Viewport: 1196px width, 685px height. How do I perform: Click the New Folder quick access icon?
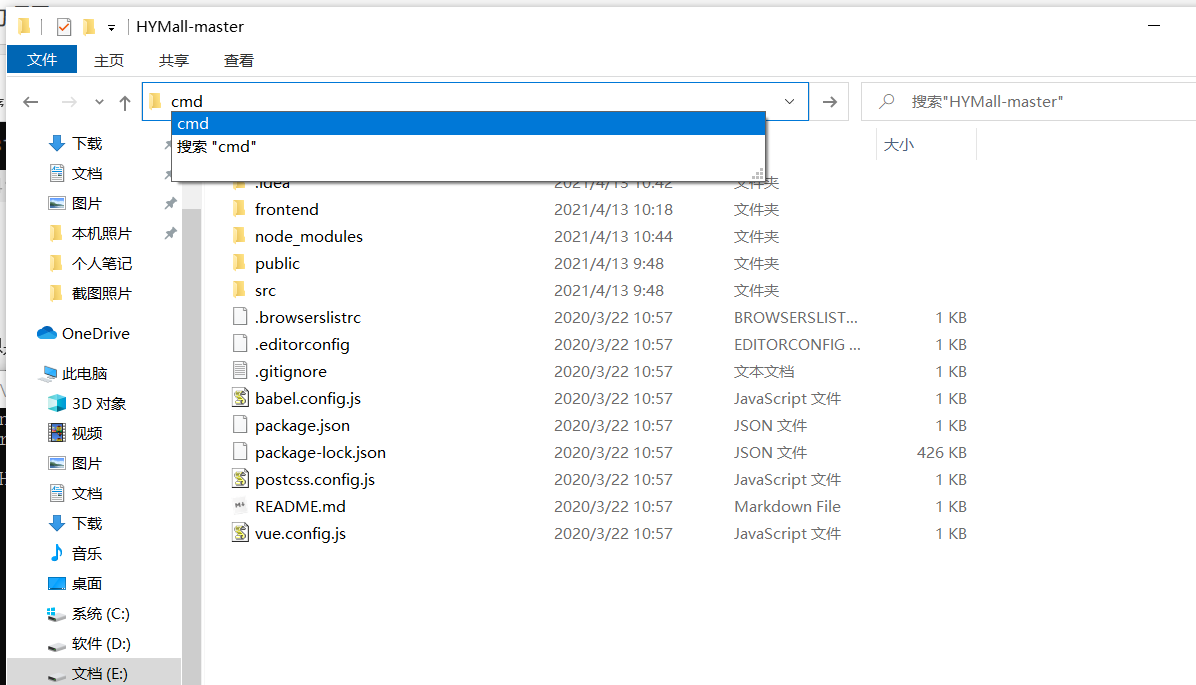(89, 27)
